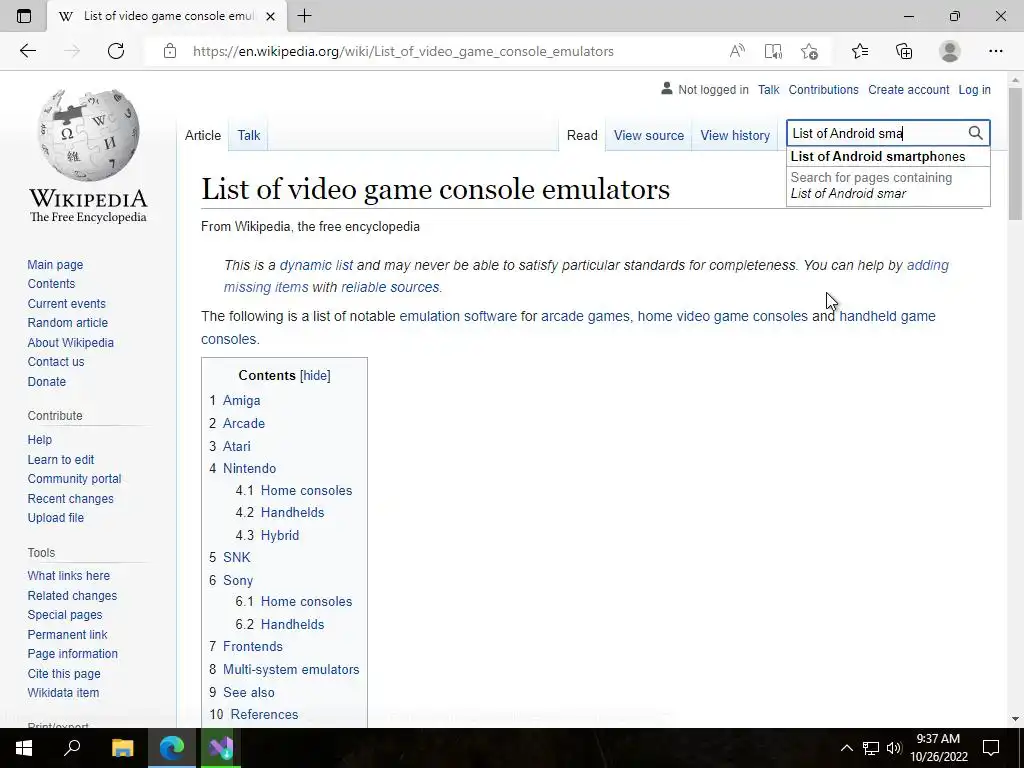1024x768 pixels.
Task: Open a new tab with plus icon
Action: pos(304,16)
